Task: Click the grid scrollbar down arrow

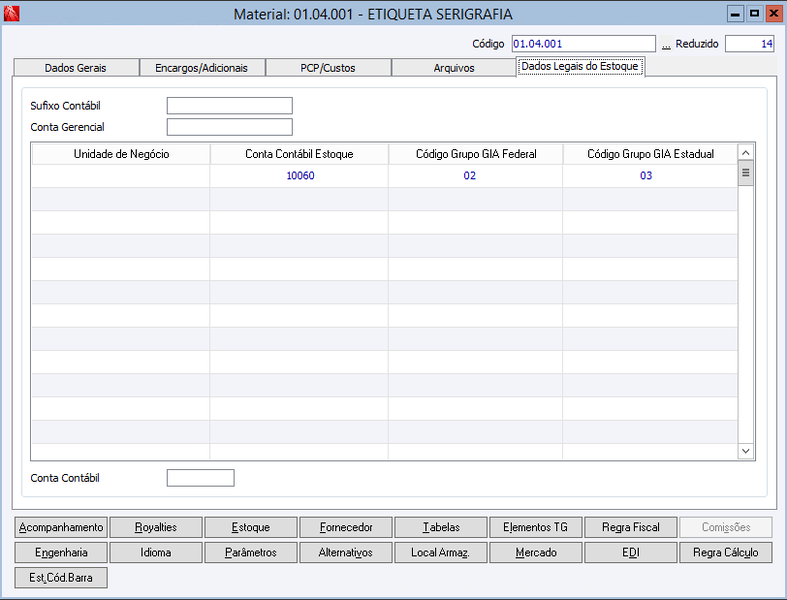Action: [x=746, y=451]
